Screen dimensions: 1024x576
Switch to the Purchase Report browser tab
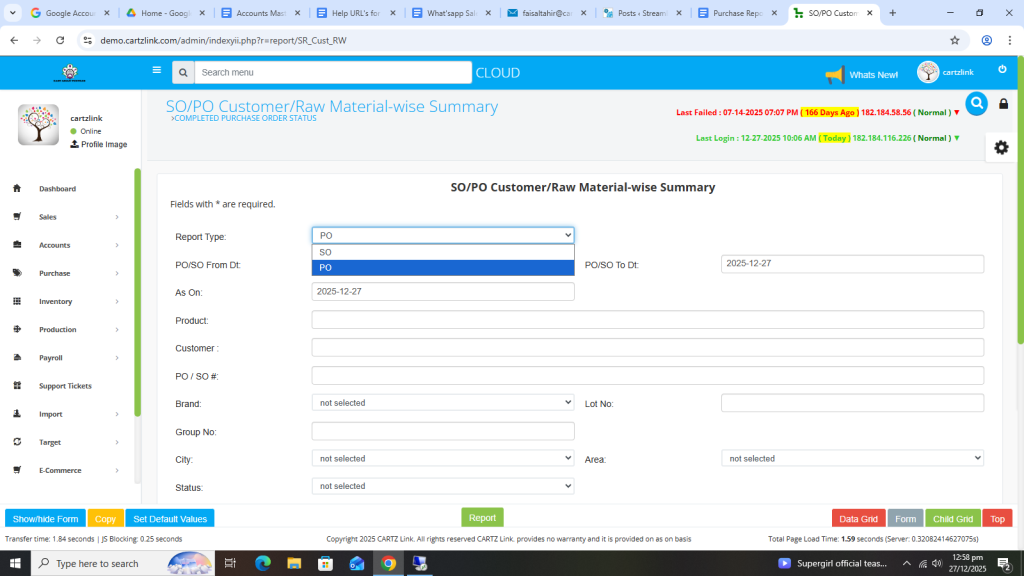pos(738,13)
